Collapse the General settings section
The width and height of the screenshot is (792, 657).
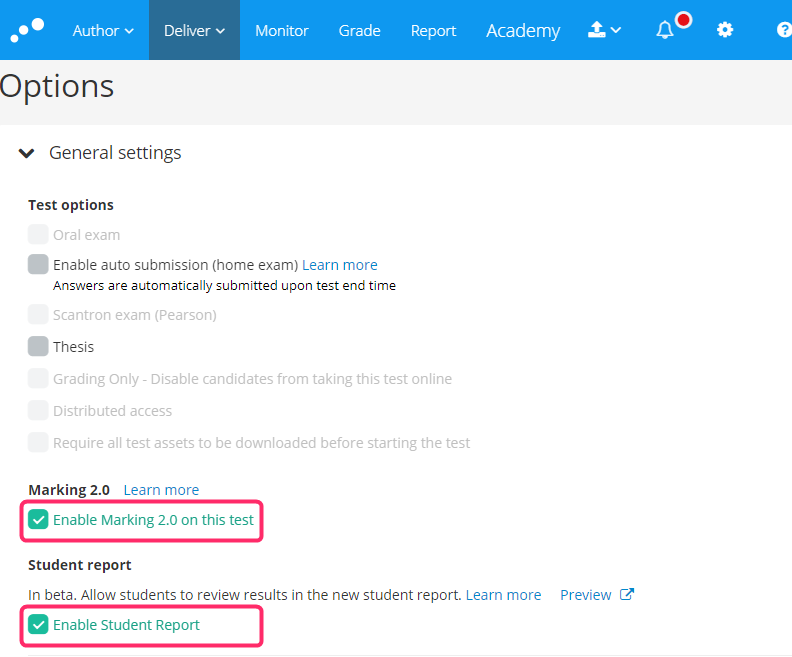pyautogui.click(x=26, y=153)
